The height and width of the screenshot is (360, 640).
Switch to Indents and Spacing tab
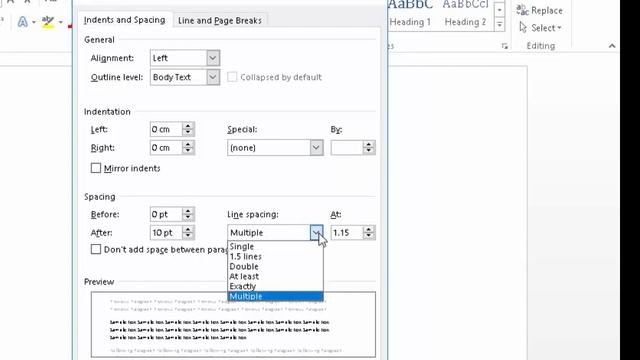(124, 20)
